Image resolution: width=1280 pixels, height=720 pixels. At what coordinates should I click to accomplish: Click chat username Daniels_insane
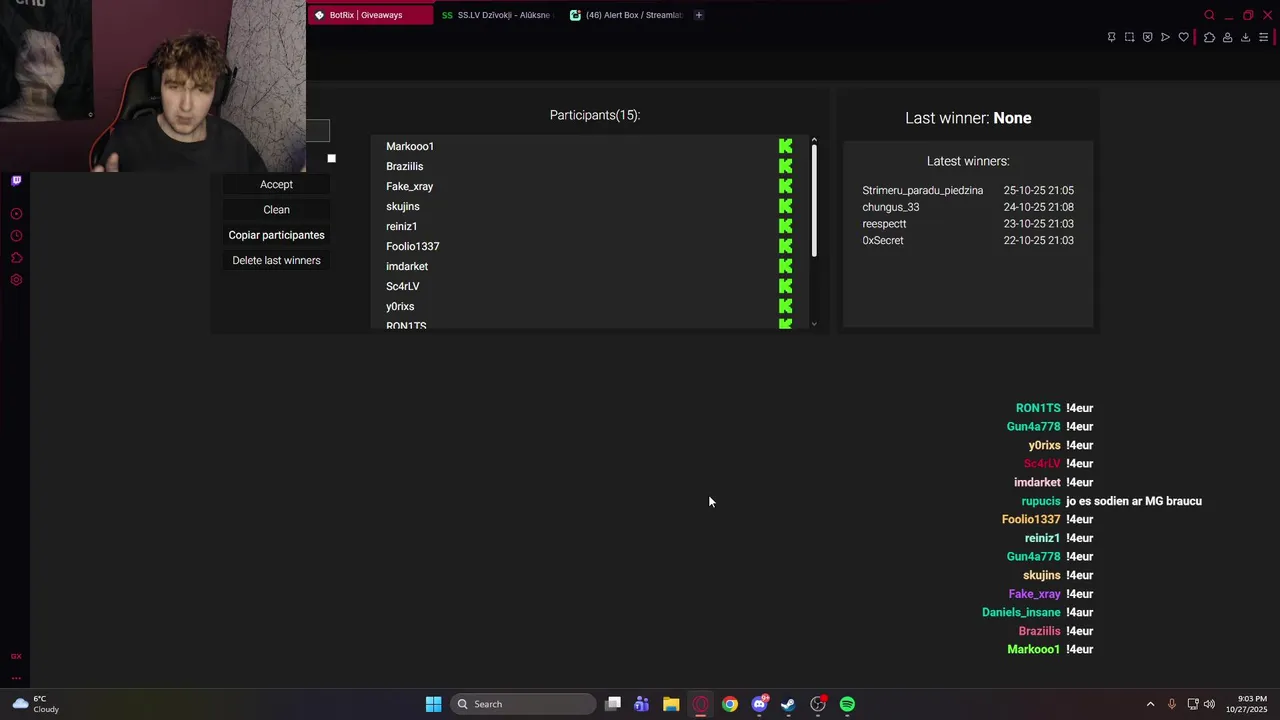tap(1021, 612)
